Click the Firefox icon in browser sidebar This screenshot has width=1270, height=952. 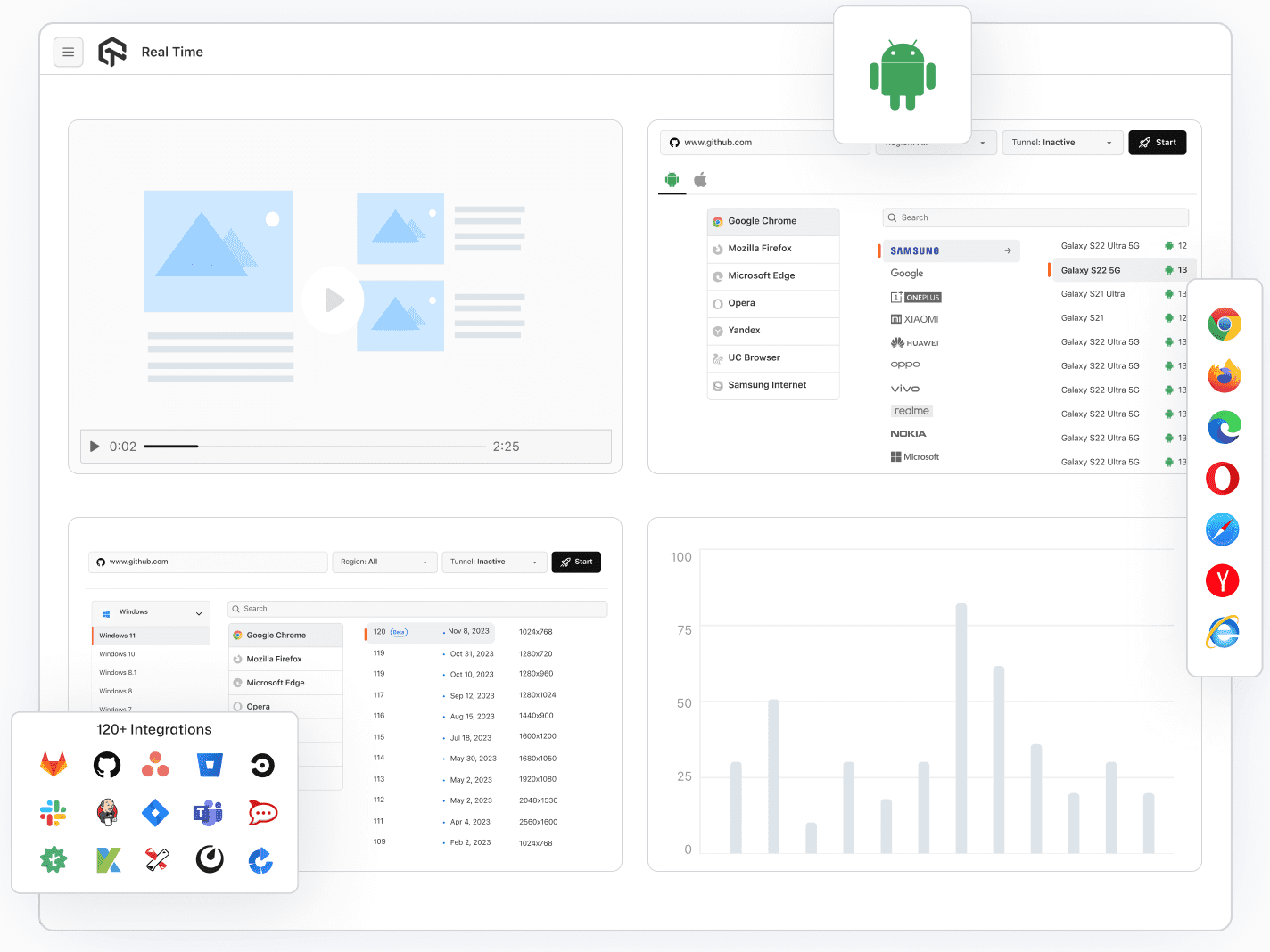(1224, 376)
